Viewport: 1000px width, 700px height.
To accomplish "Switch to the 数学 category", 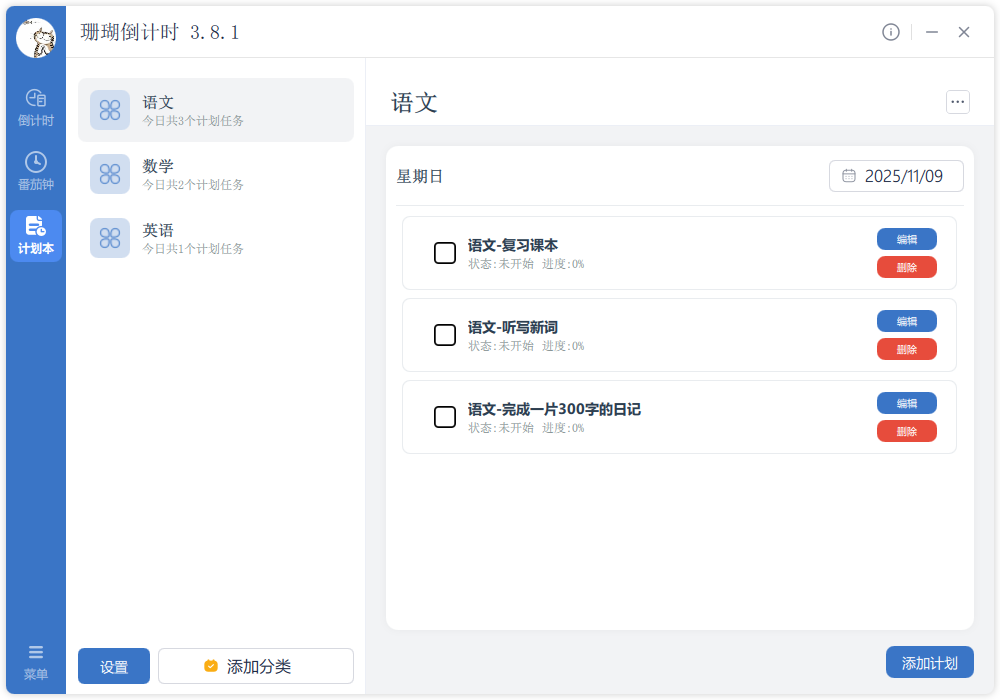I will (216, 174).
